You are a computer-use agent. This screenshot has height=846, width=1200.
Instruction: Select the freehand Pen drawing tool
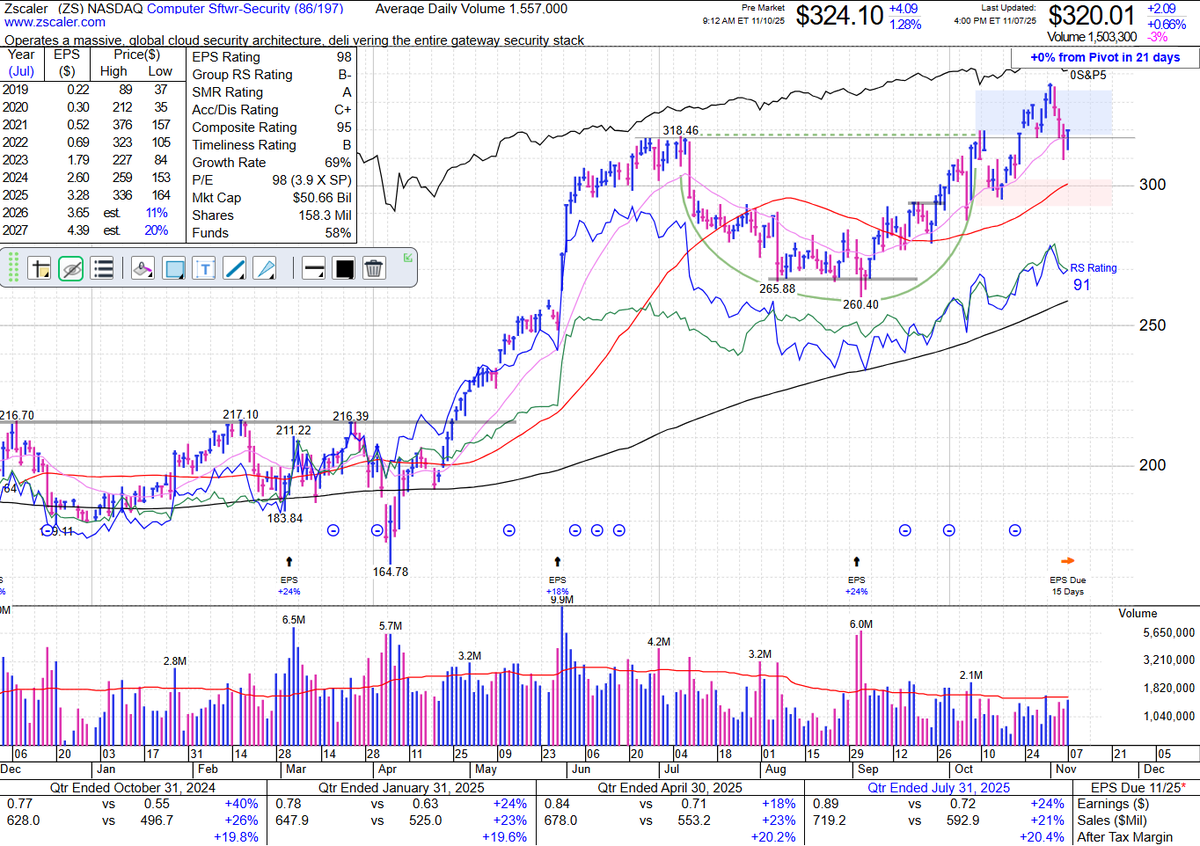click(x=266, y=268)
